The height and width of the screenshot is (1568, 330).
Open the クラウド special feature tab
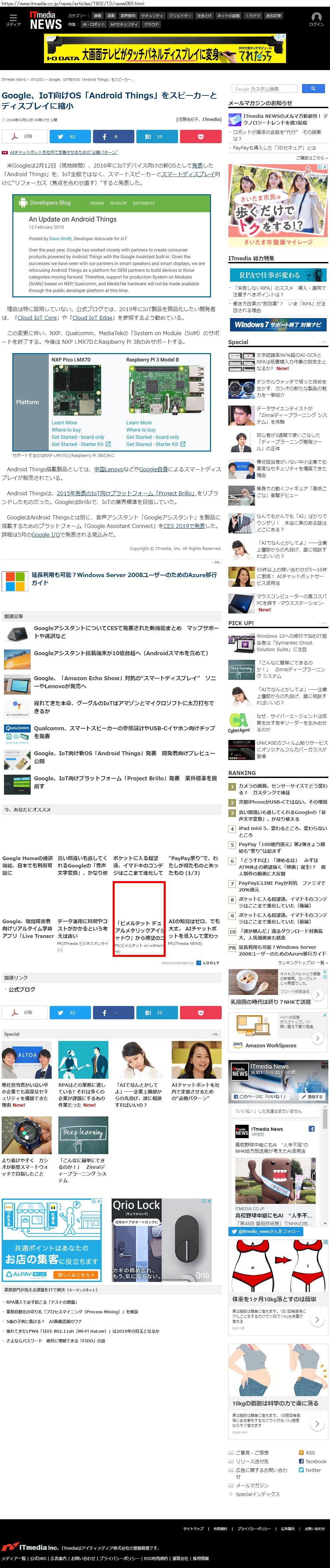click(151, 24)
